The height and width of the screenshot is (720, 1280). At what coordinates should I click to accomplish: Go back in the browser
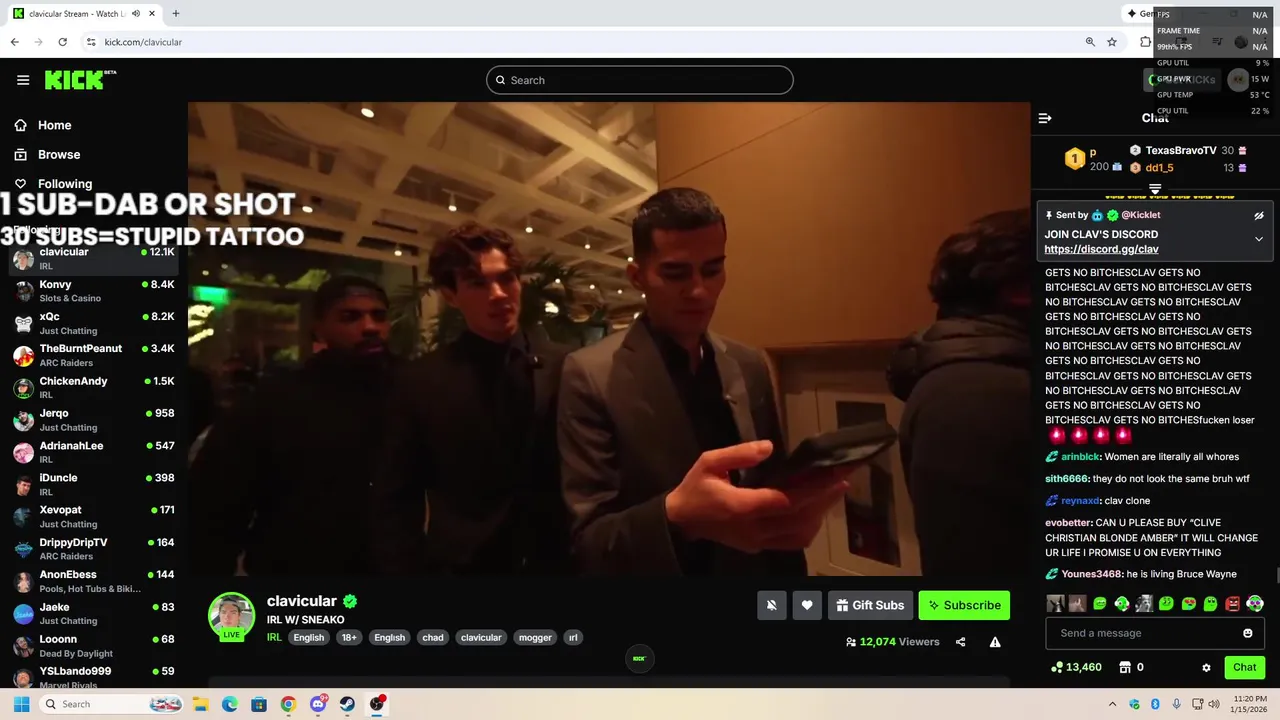[x=14, y=42]
